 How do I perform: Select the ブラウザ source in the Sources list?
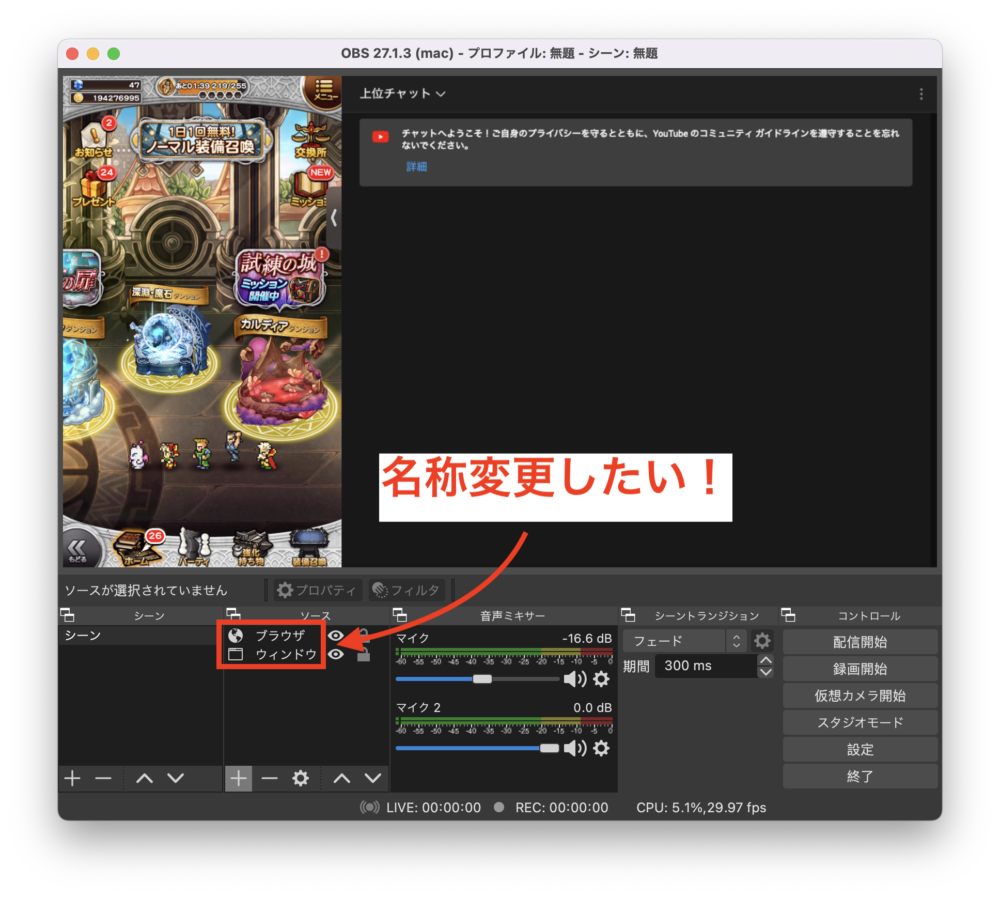point(281,635)
